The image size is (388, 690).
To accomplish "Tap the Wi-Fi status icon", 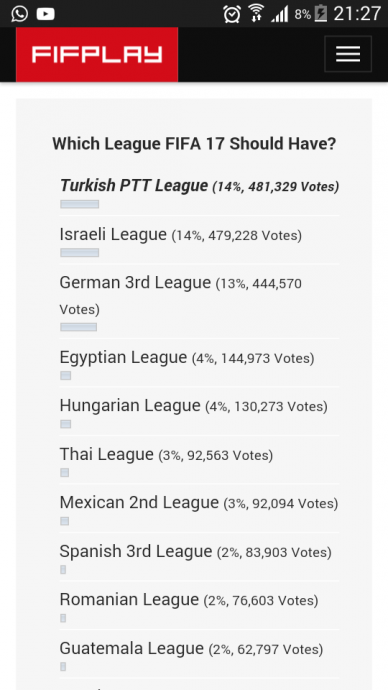I will coord(256,13).
